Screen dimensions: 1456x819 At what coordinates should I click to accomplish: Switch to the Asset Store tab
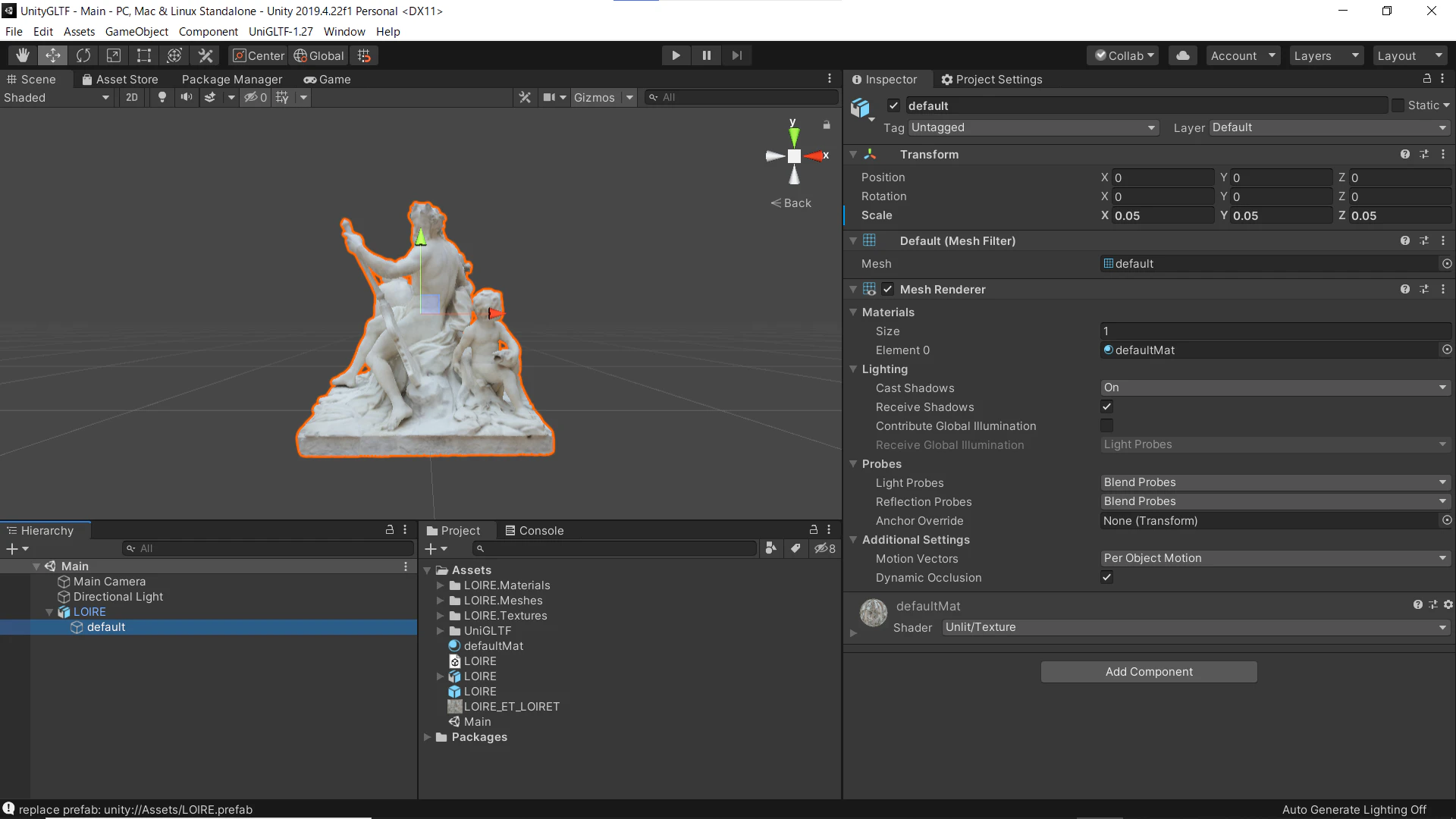pos(120,79)
